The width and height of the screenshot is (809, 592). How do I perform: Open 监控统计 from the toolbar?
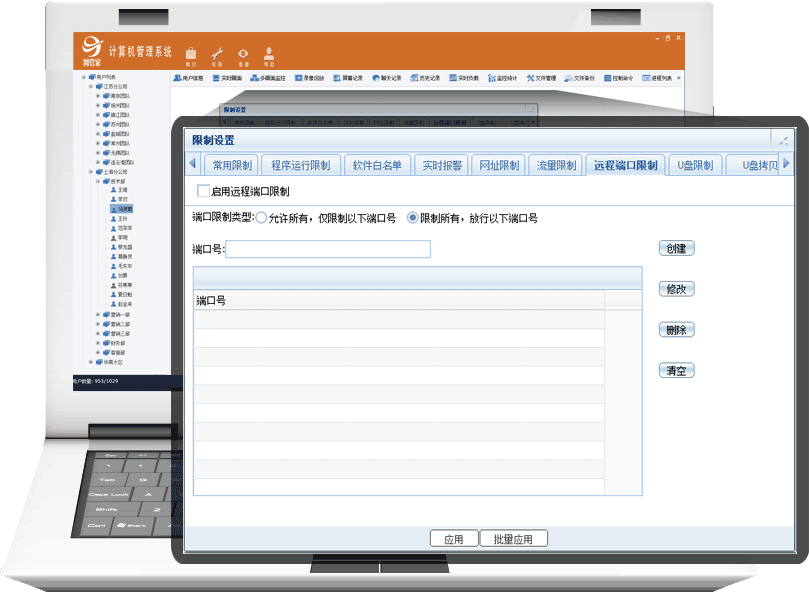pyautogui.click(x=502, y=78)
